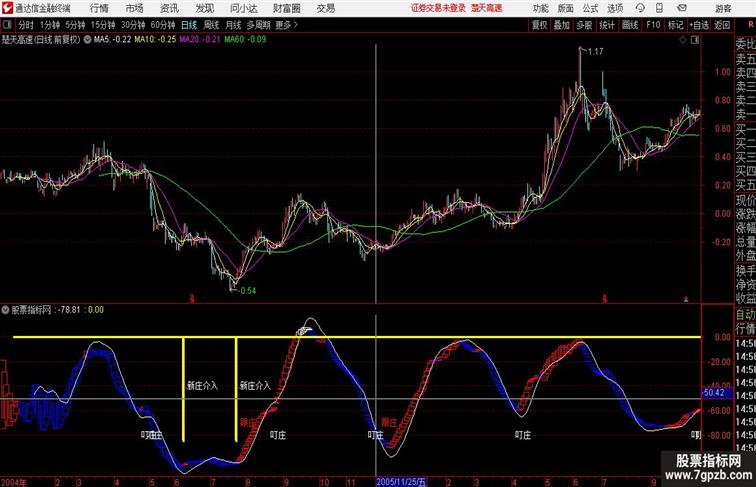Open the main chart indicator dropdown circle

point(87,40)
